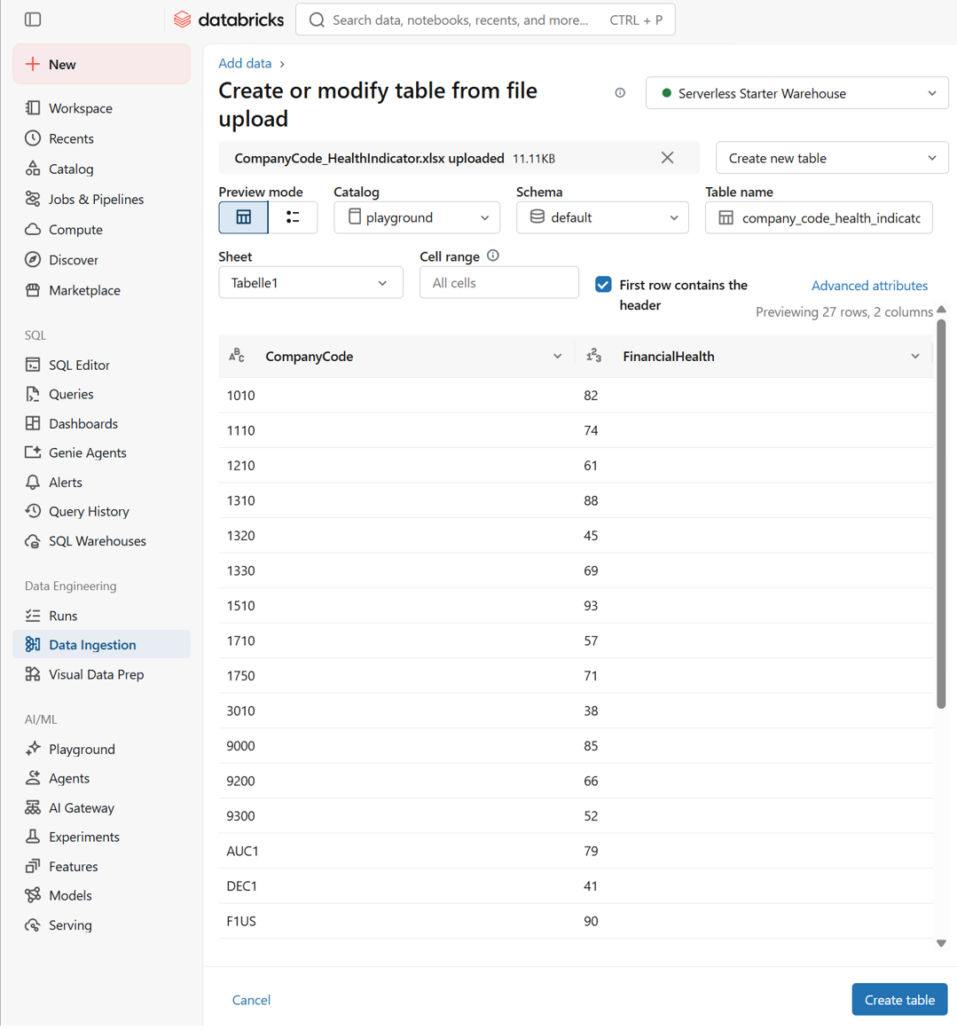The height and width of the screenshot is (1030, 957).
Task: Show the Cell range info tooltip
Action: pyautogui.click(x=493, y=256)
